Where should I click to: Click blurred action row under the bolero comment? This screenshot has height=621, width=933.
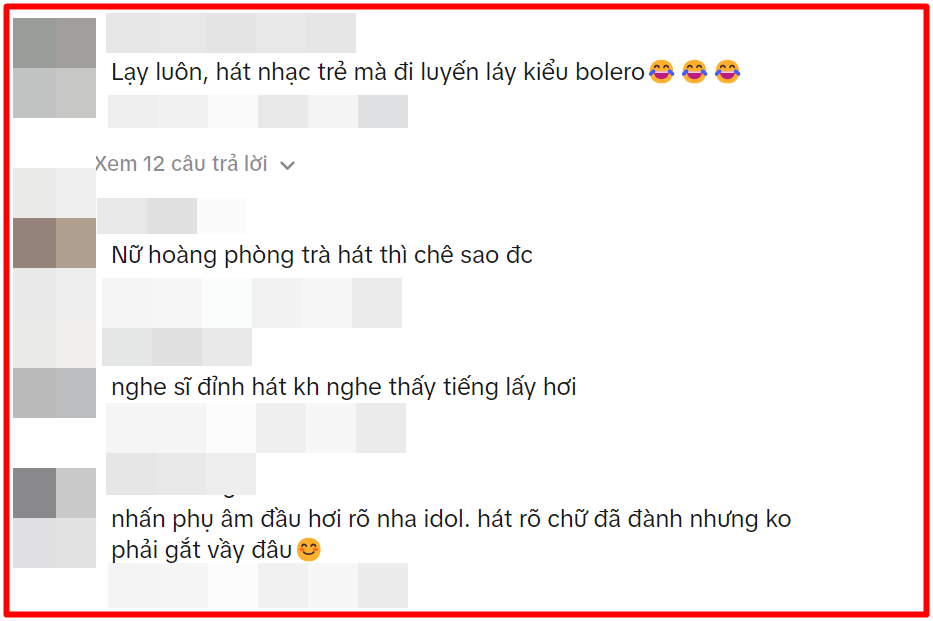(x=258, y=111)
